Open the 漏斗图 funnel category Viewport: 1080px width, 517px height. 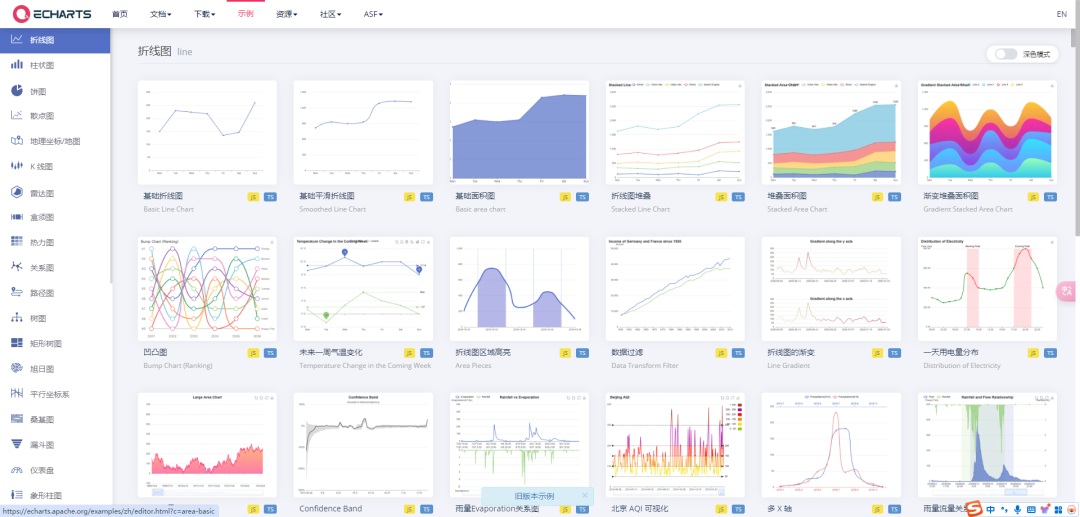(x=55, y=445)
